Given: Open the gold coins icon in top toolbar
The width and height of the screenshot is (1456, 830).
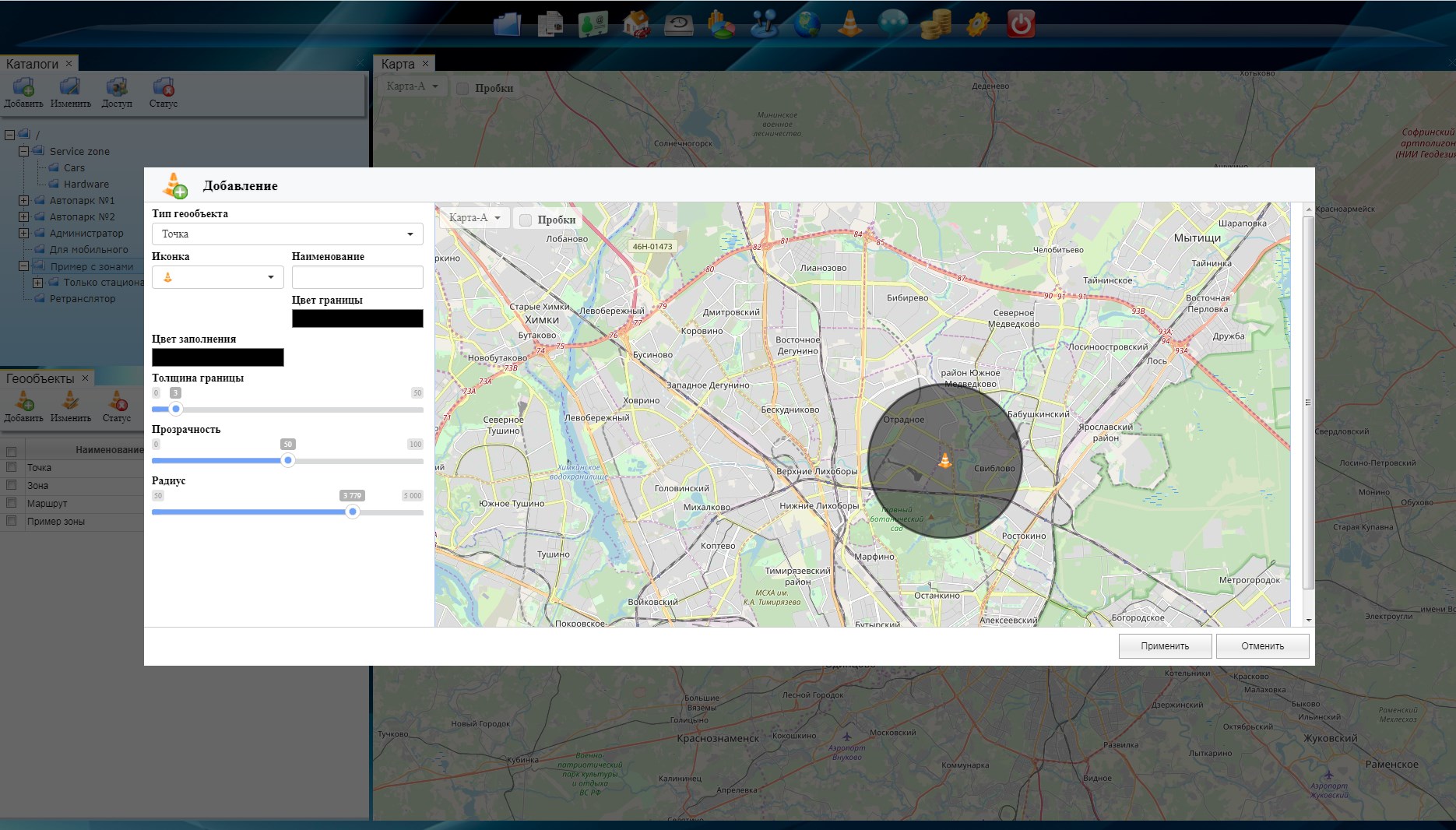Looking at the screenshot, I should click(x=935, y=24).
